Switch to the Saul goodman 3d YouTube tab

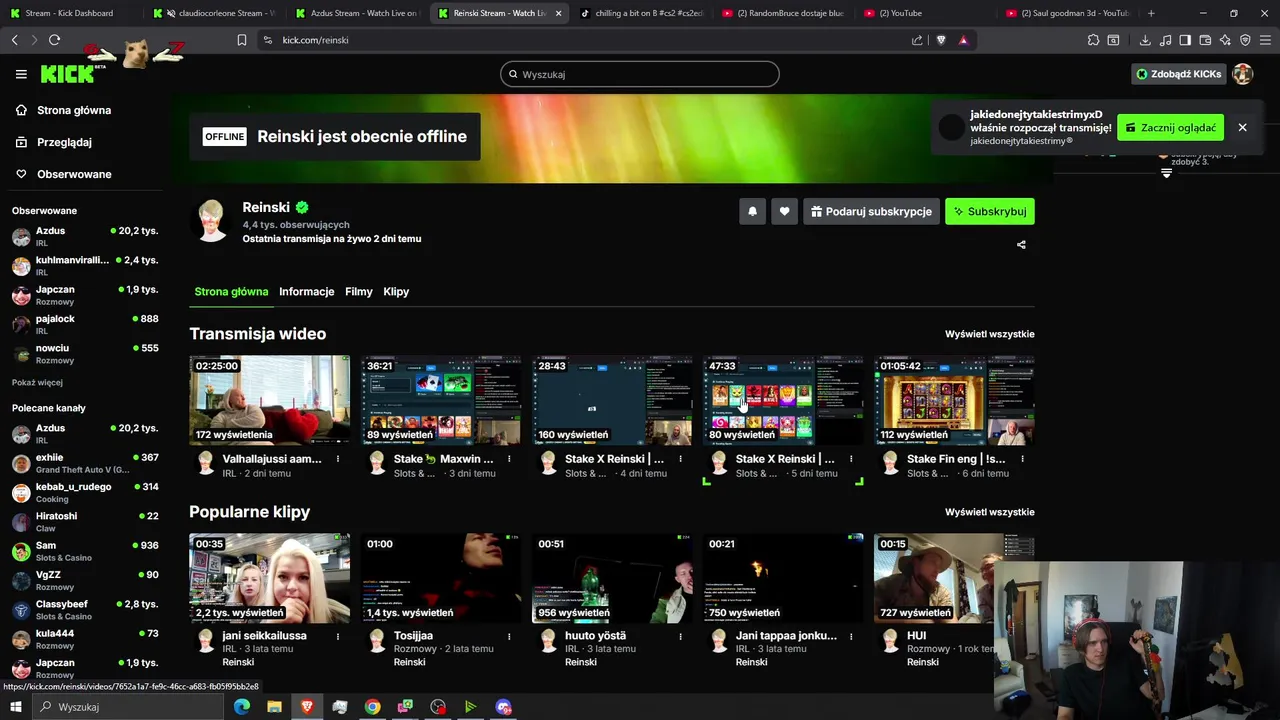tap(1068, 13)
